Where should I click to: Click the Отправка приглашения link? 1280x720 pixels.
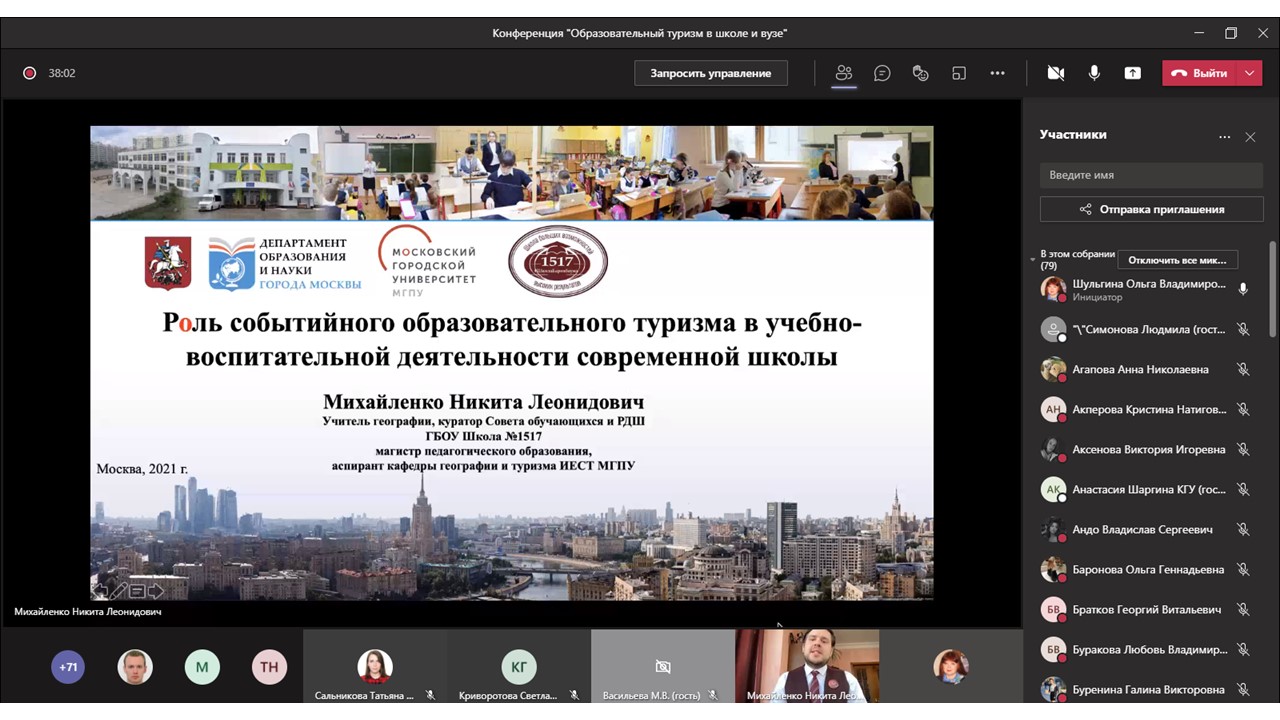[x=1152, y=209]
